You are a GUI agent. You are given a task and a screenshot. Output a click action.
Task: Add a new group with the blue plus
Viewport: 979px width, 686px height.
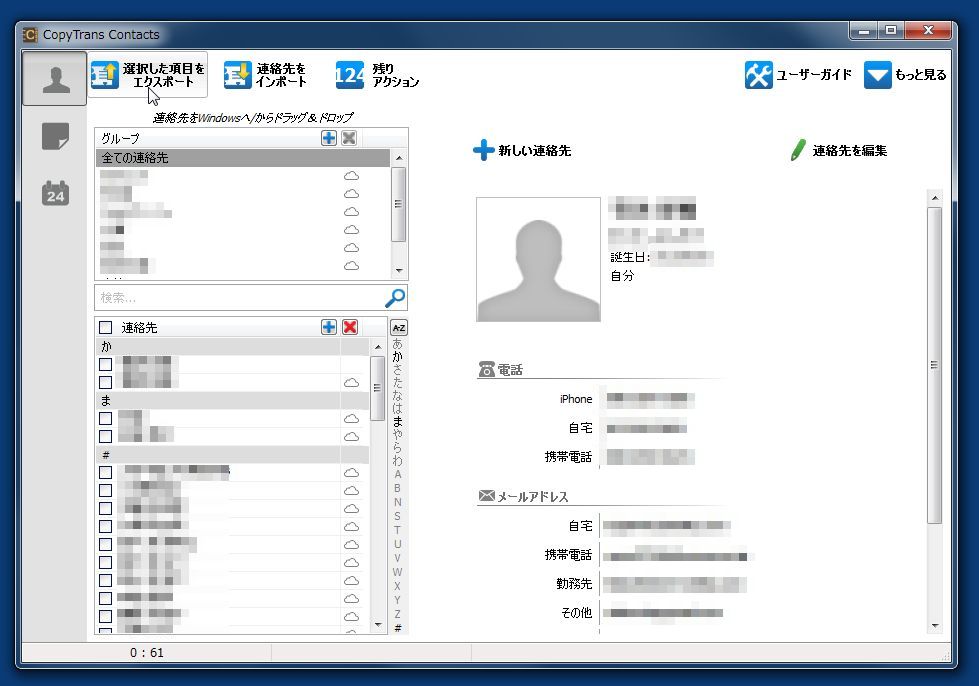tap(329, 138)
